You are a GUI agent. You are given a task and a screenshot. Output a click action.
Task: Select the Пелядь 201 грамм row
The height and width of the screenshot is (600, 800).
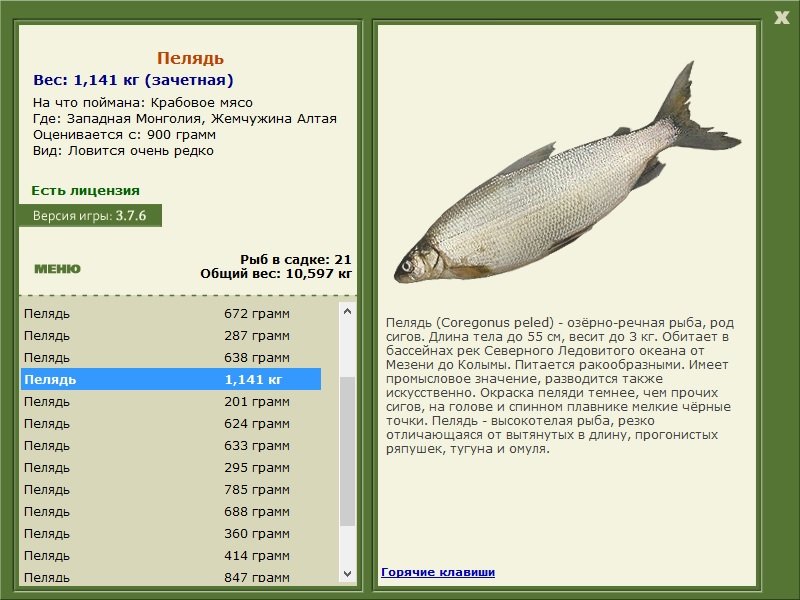[x=171, y=401]
